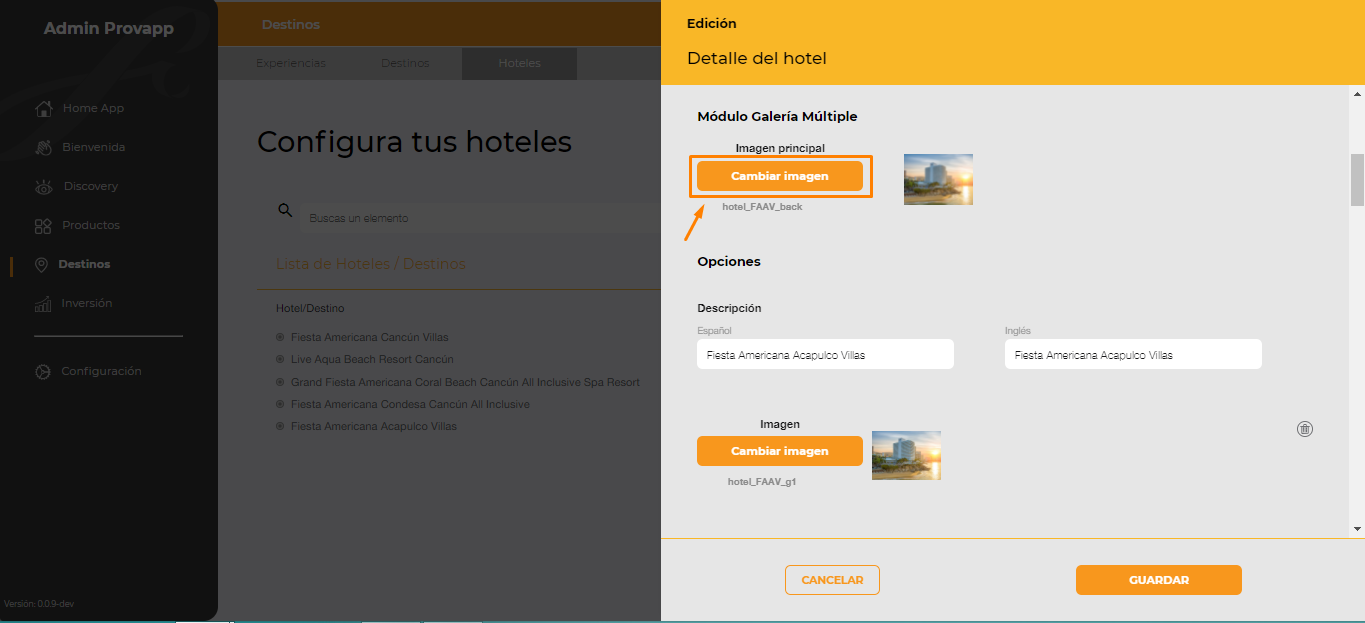Click the Bienvenida hand icon
Viewport: 1365px width, 623px height.
pos(43,147)
